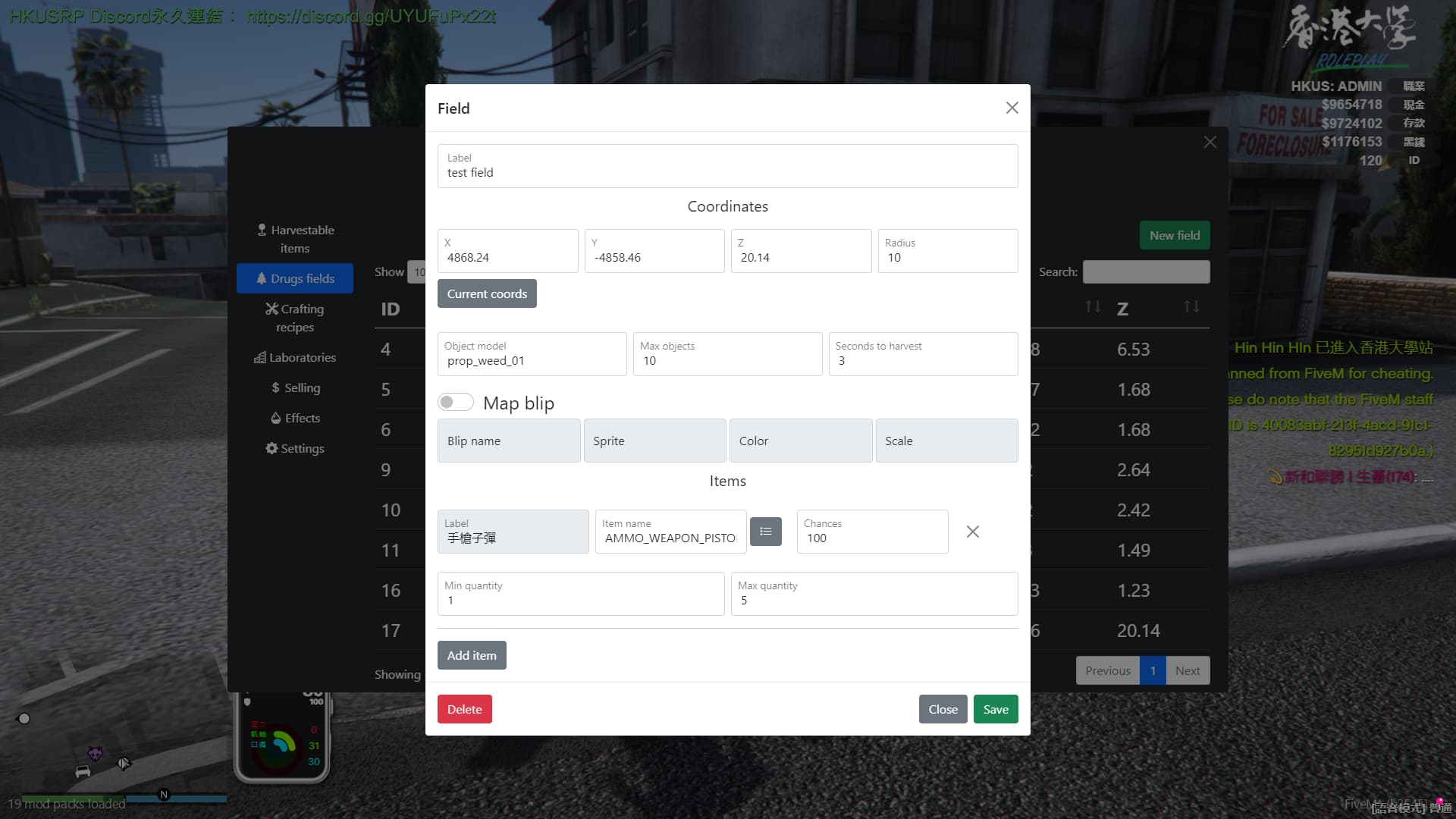Close the Field dialog with X
The height and width of the screenshot is (819, 1456).
point(1012,108)
